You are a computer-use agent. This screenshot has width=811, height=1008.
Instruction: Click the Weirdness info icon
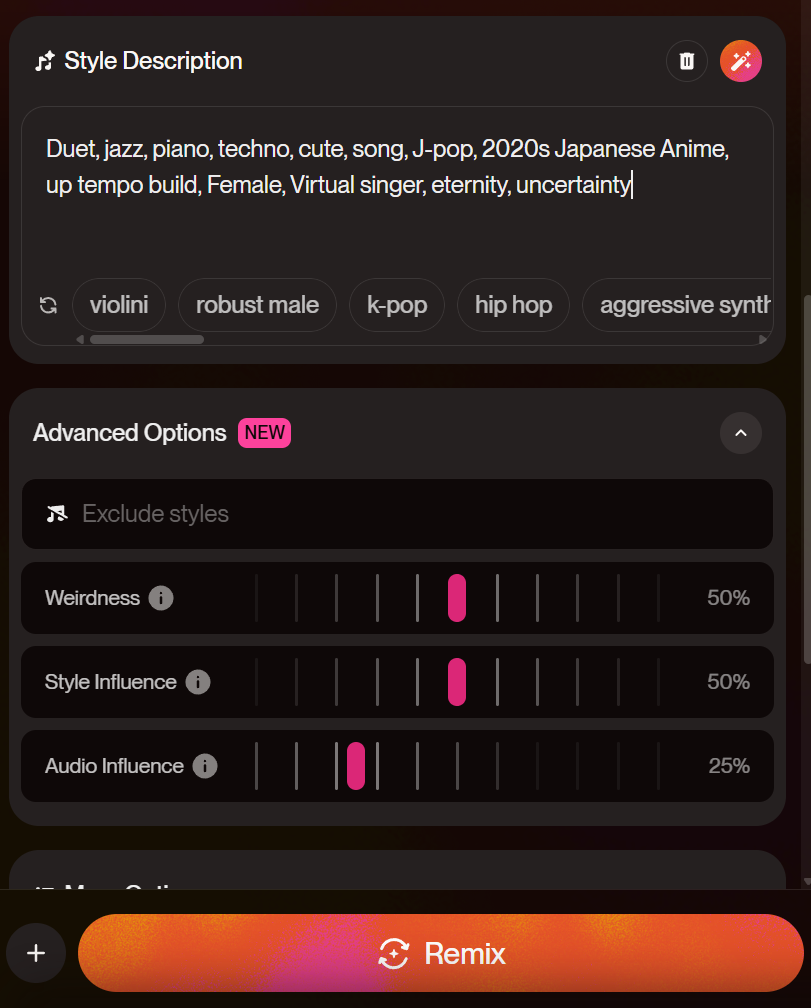point(161,598)
